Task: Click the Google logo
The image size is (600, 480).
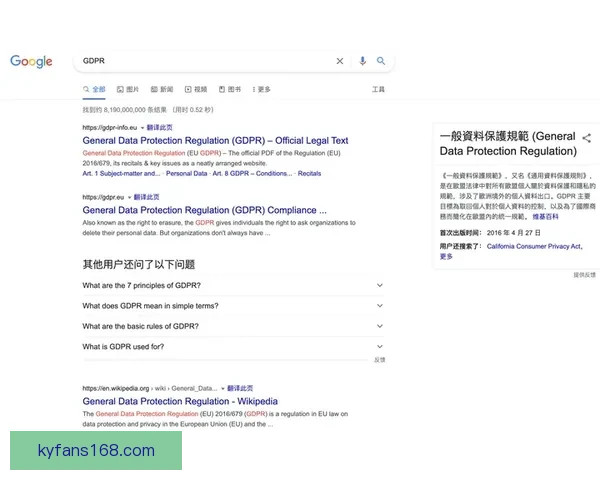Action: 31,61
